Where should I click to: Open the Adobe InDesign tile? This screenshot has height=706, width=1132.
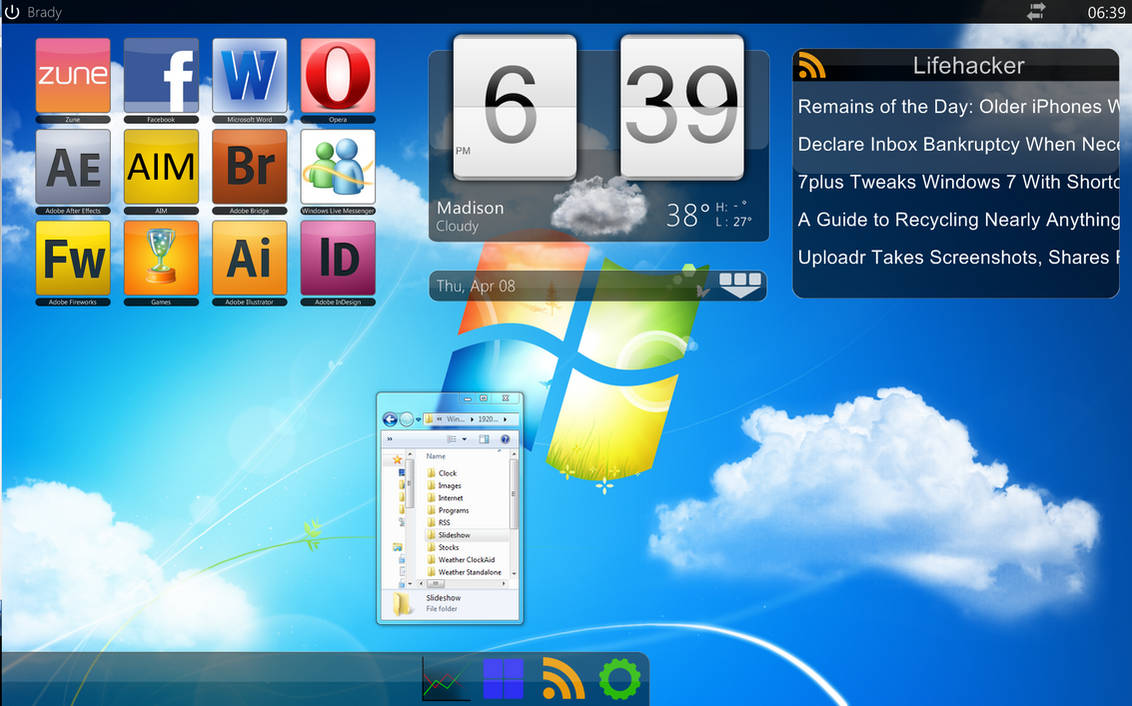(x=338, y=258)
